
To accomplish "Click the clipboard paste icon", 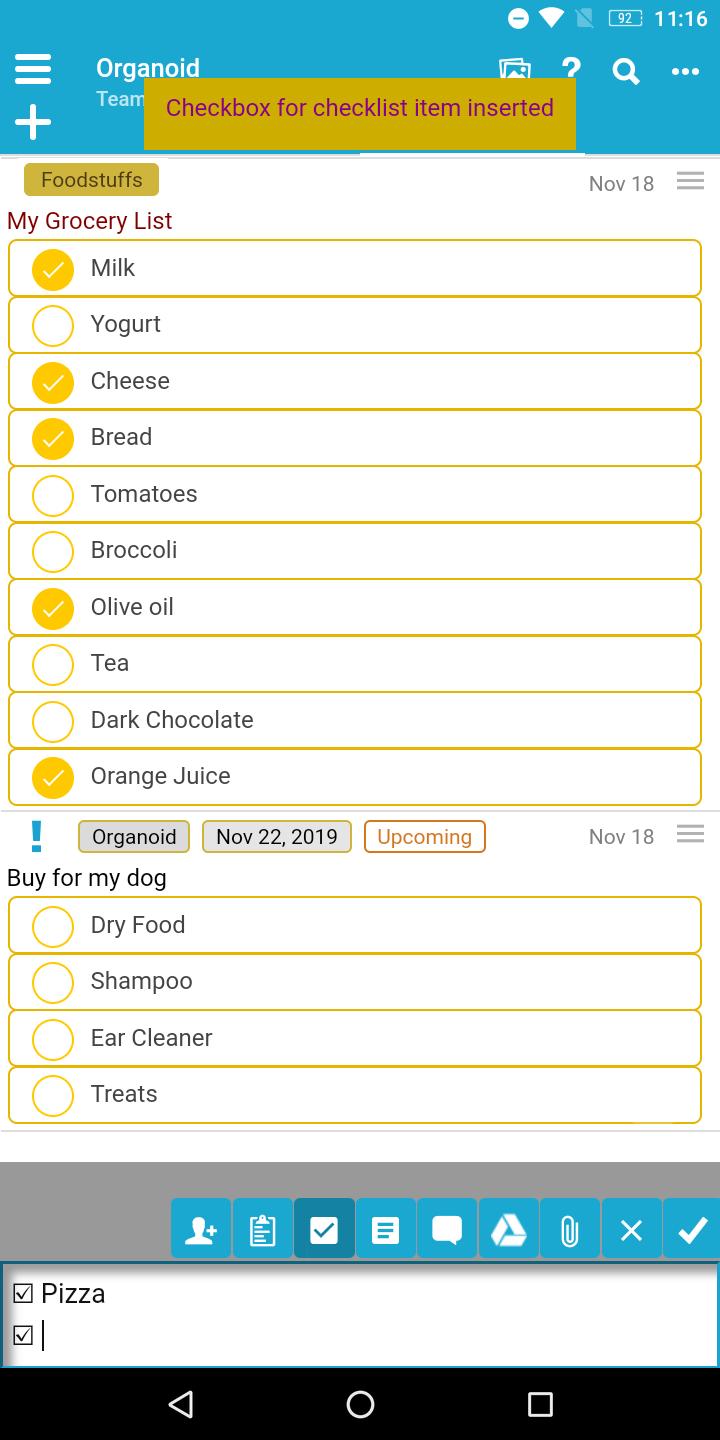I will (262, 1228).
